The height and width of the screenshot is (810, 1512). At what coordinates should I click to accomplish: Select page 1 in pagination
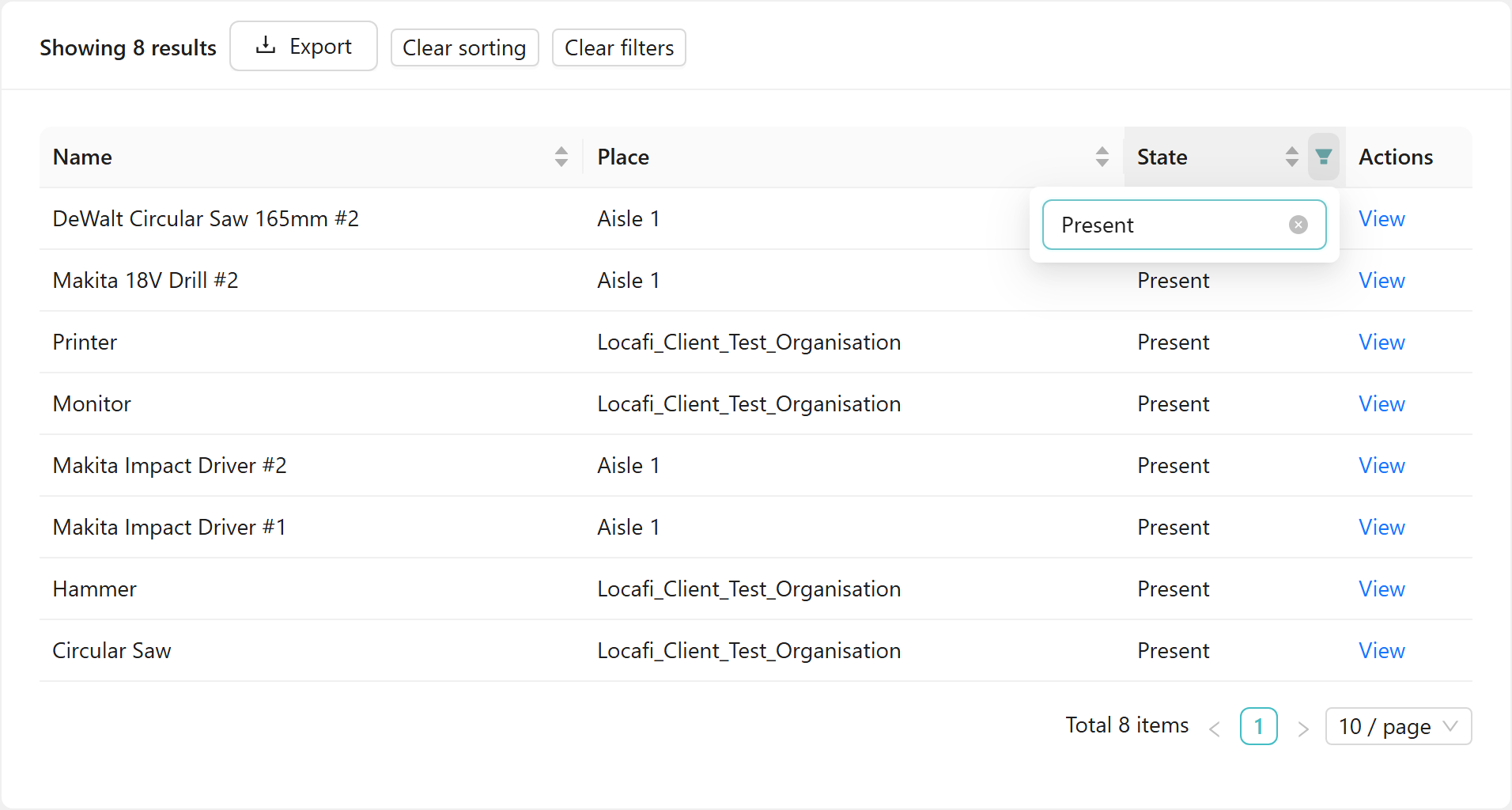click(1259, 726)
